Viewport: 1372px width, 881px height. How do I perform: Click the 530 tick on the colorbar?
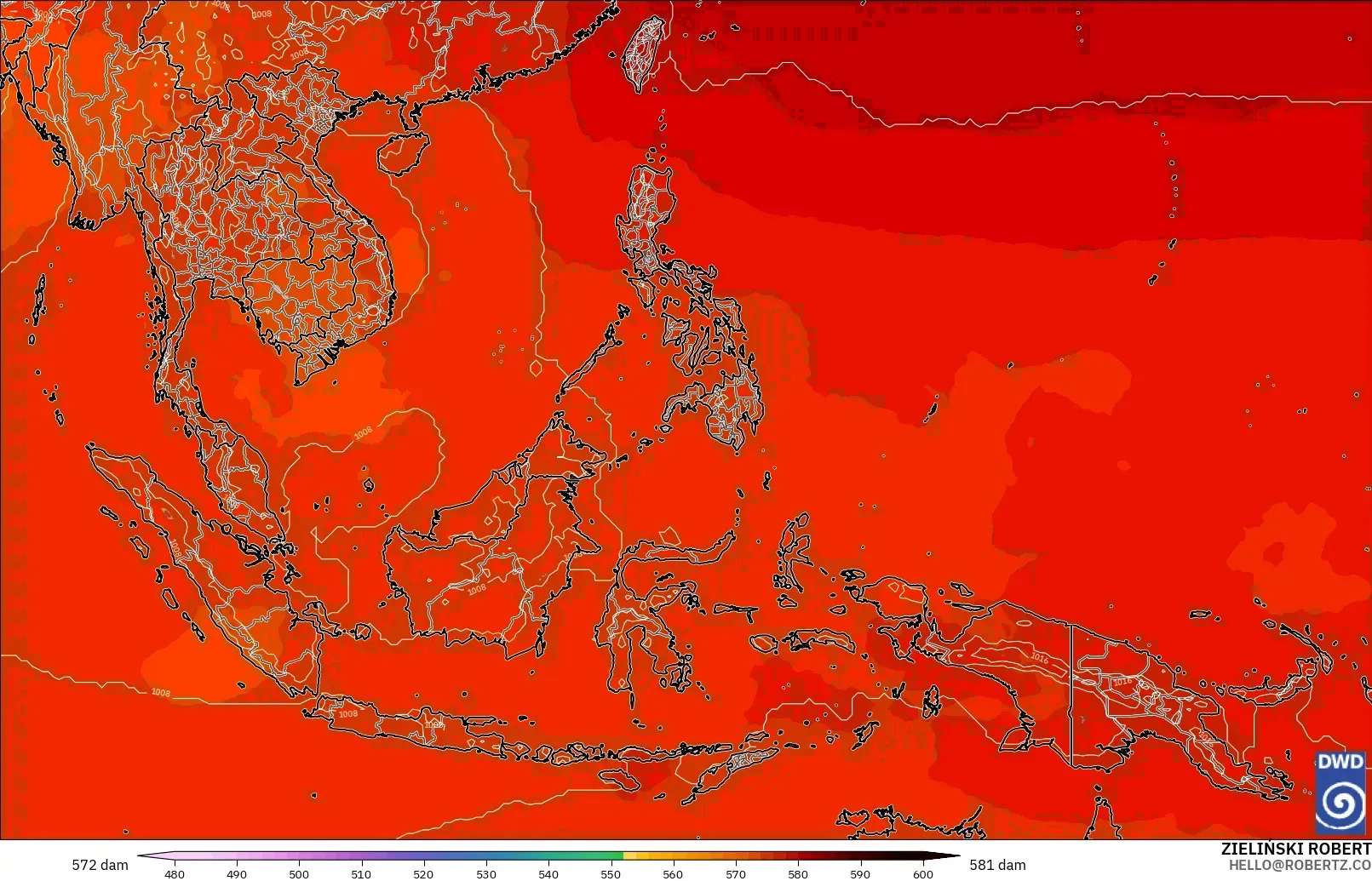(486, 874)
